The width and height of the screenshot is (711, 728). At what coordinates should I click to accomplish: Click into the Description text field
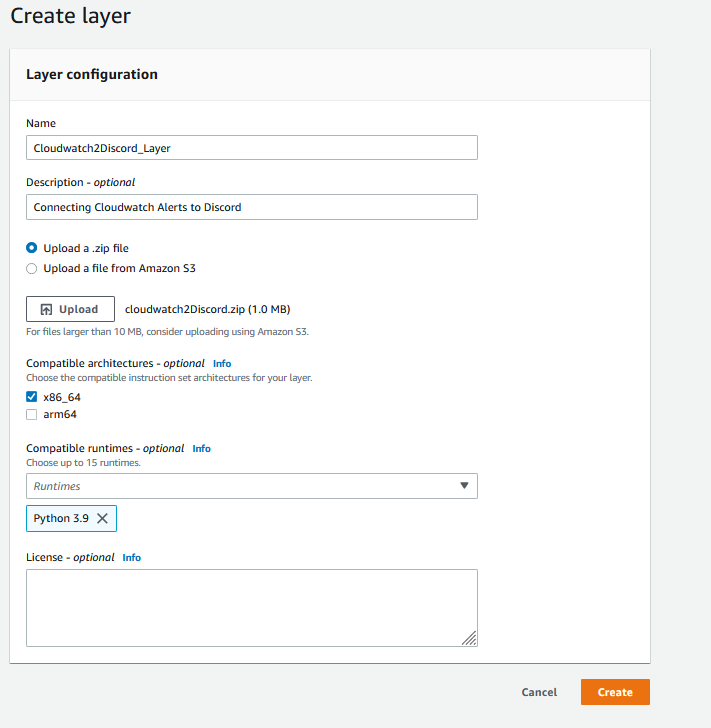(251, 207)
